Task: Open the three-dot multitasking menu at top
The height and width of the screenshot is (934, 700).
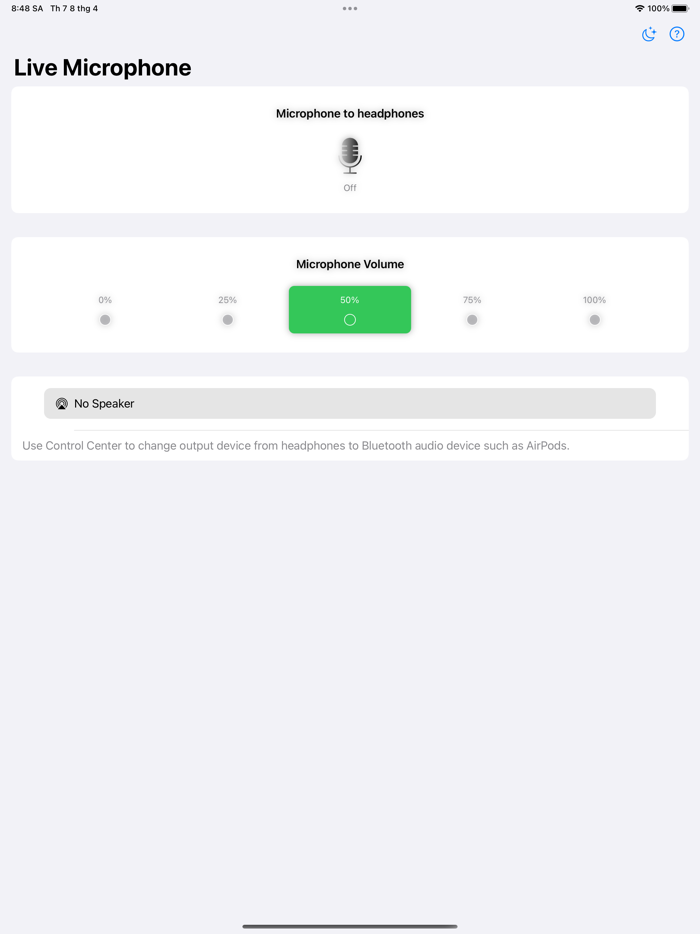Action: pos(350,8)
